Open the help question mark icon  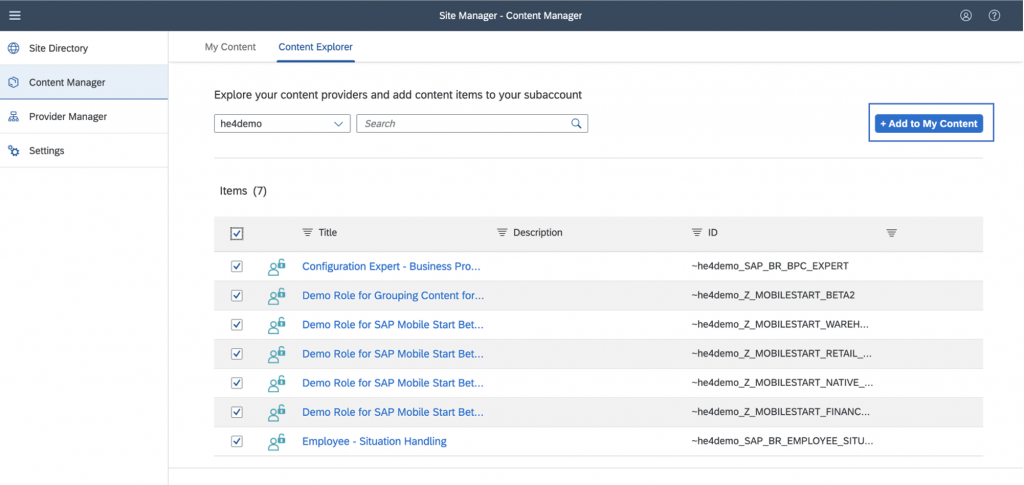tap(994, 16)
